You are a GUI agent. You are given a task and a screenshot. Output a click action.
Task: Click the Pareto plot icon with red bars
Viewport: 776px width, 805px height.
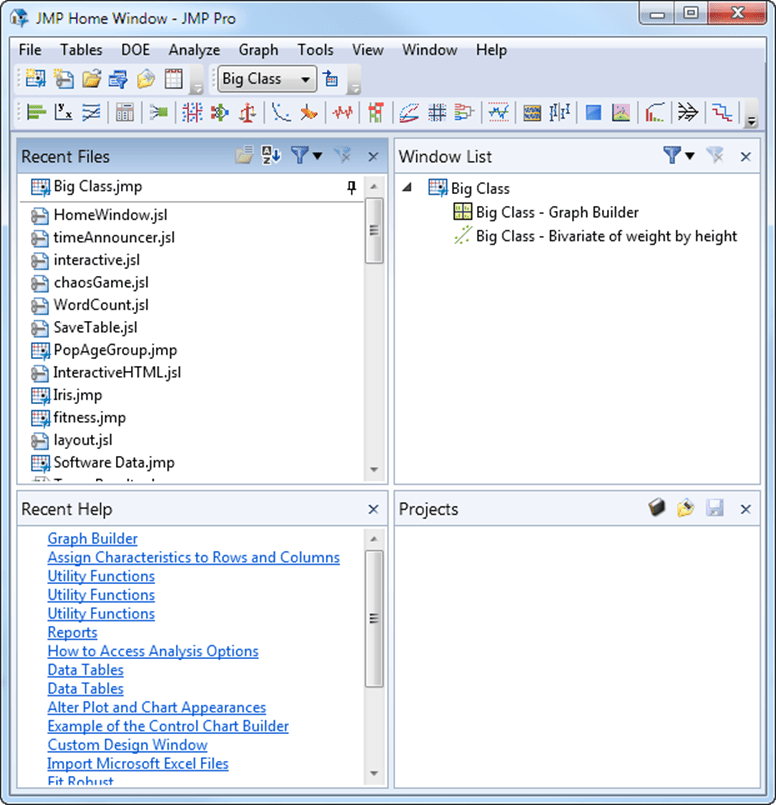(655, 112)
